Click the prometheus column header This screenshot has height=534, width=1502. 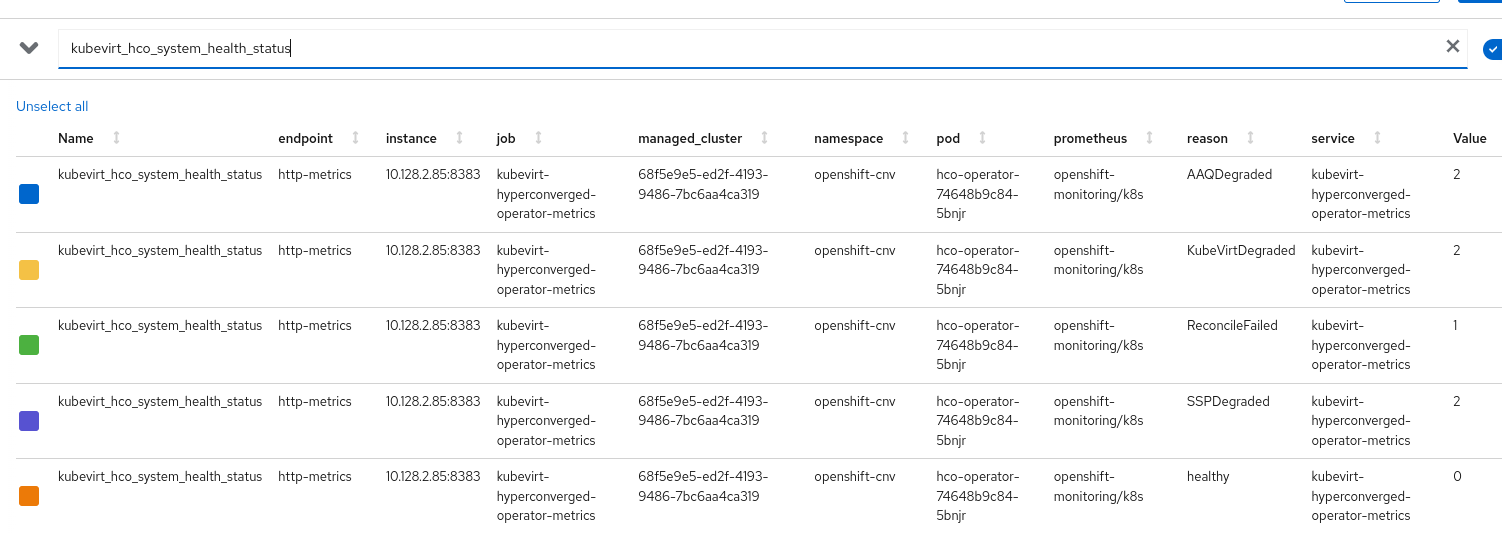click(x=1090, y=138)
